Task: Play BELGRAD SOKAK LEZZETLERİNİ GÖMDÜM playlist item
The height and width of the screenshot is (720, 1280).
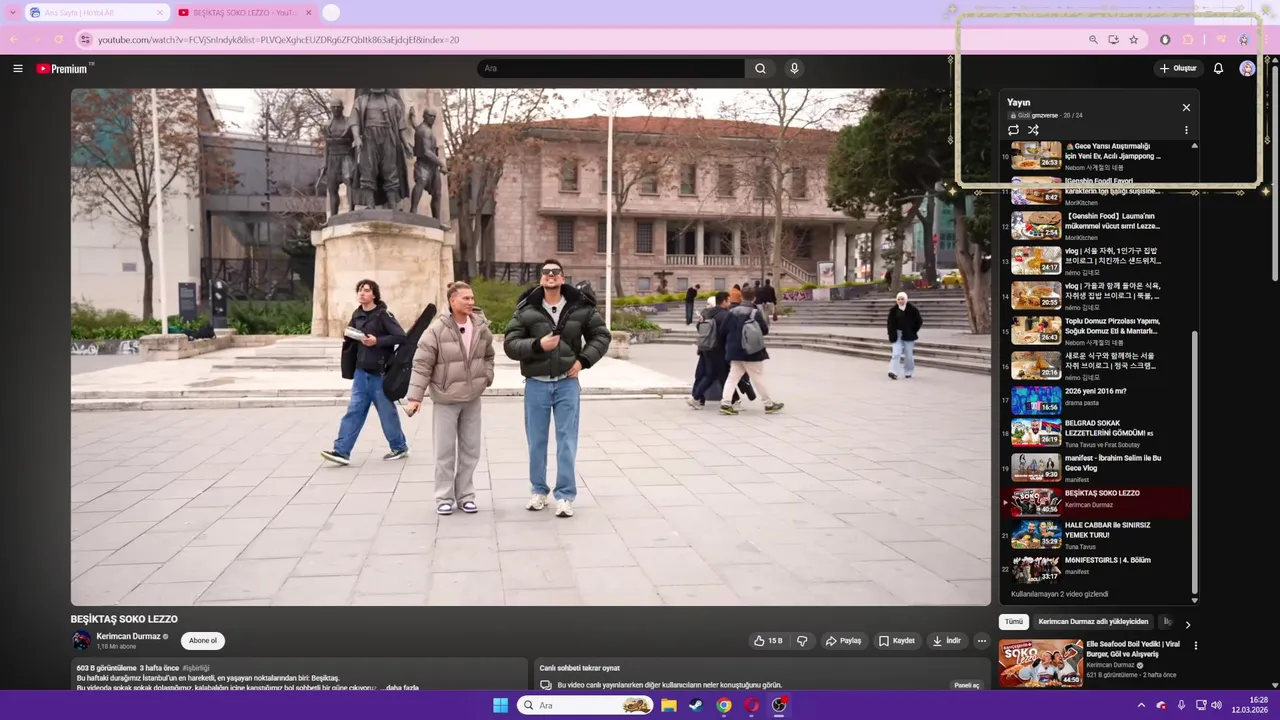Action: click(x=1095, y=433)
